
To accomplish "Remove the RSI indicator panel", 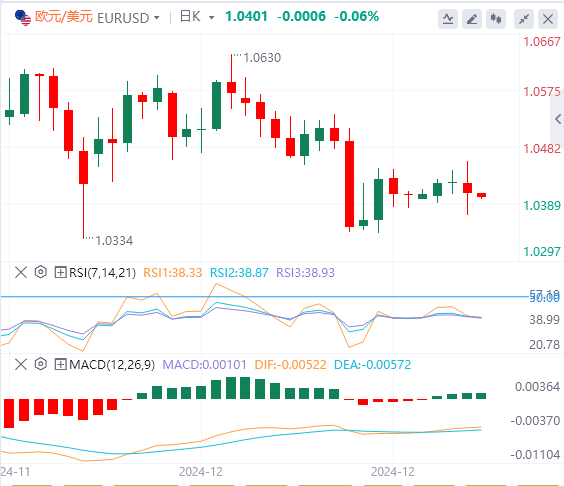I will [21, 272].
